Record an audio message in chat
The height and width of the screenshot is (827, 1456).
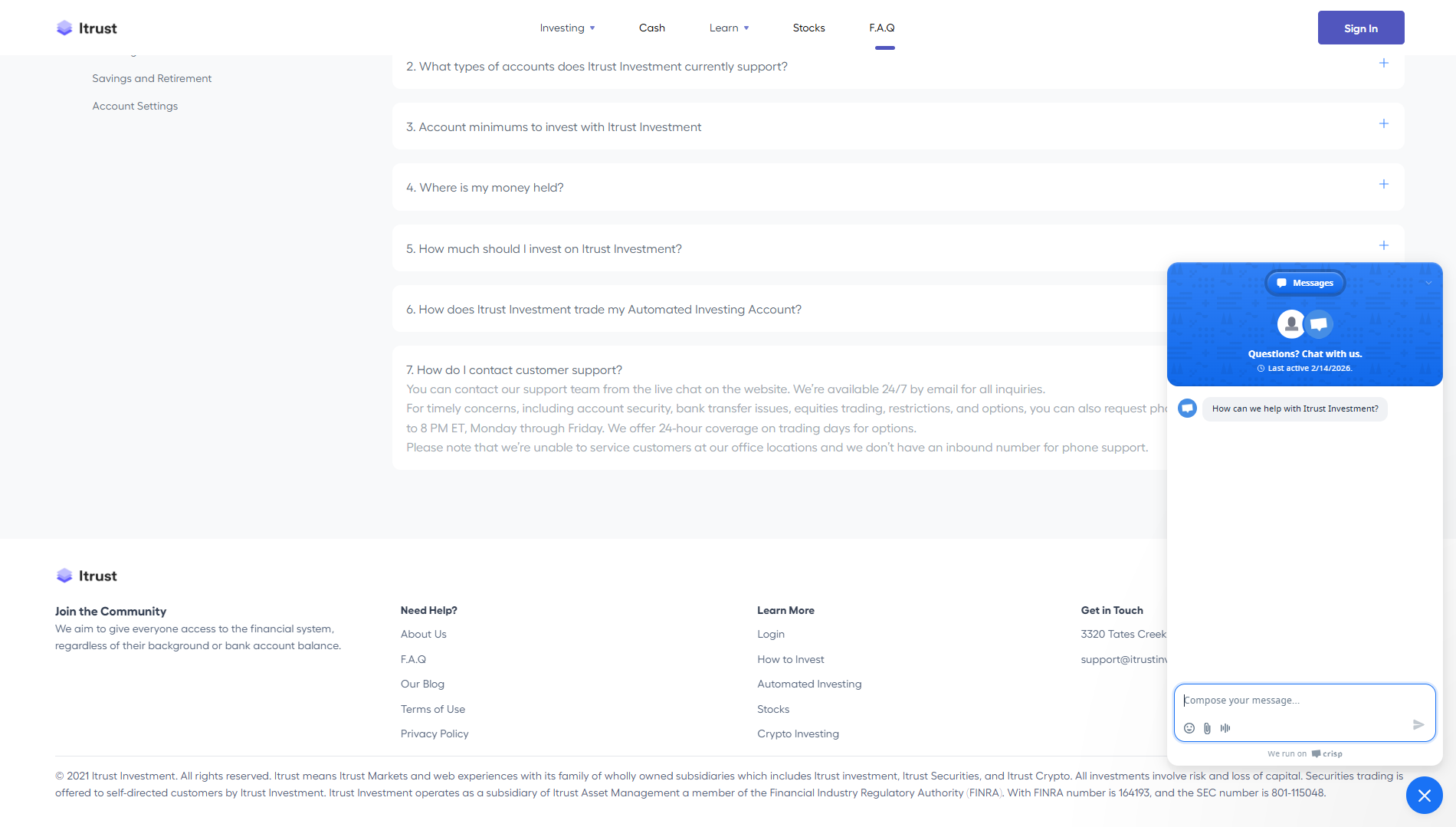[x=1225, y=728]
